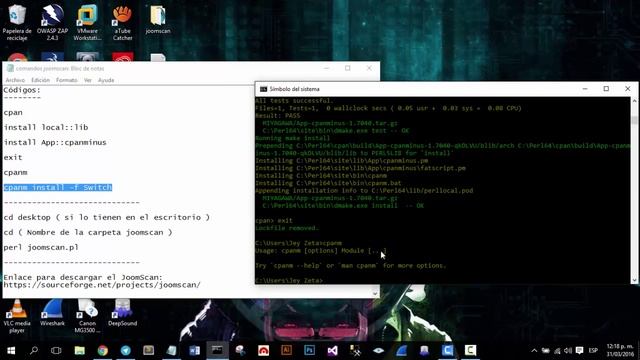This screenshot has width=640, height=360.
Task: Click highlighted line 'cpanm install -f Switch'
Action: 58,187
